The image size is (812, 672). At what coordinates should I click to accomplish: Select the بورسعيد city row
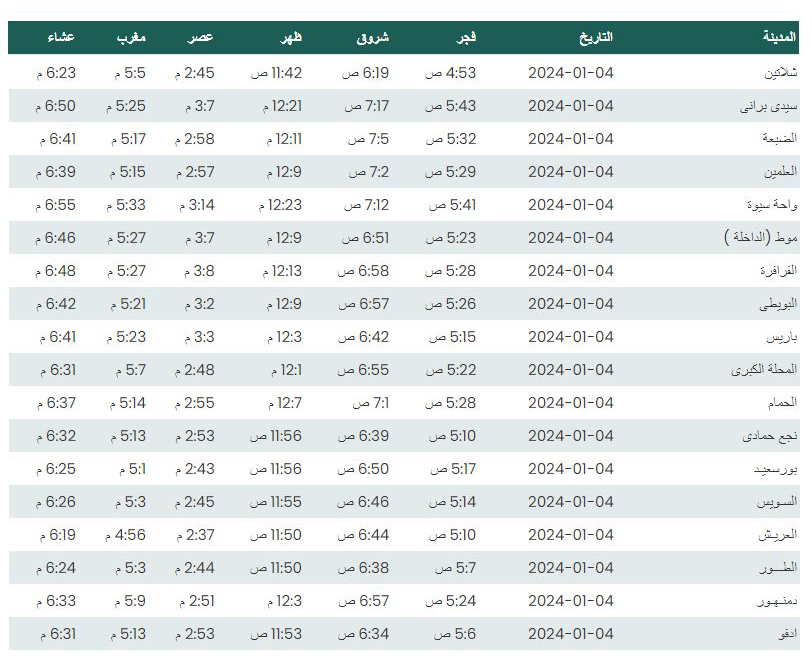coord(404,469)
